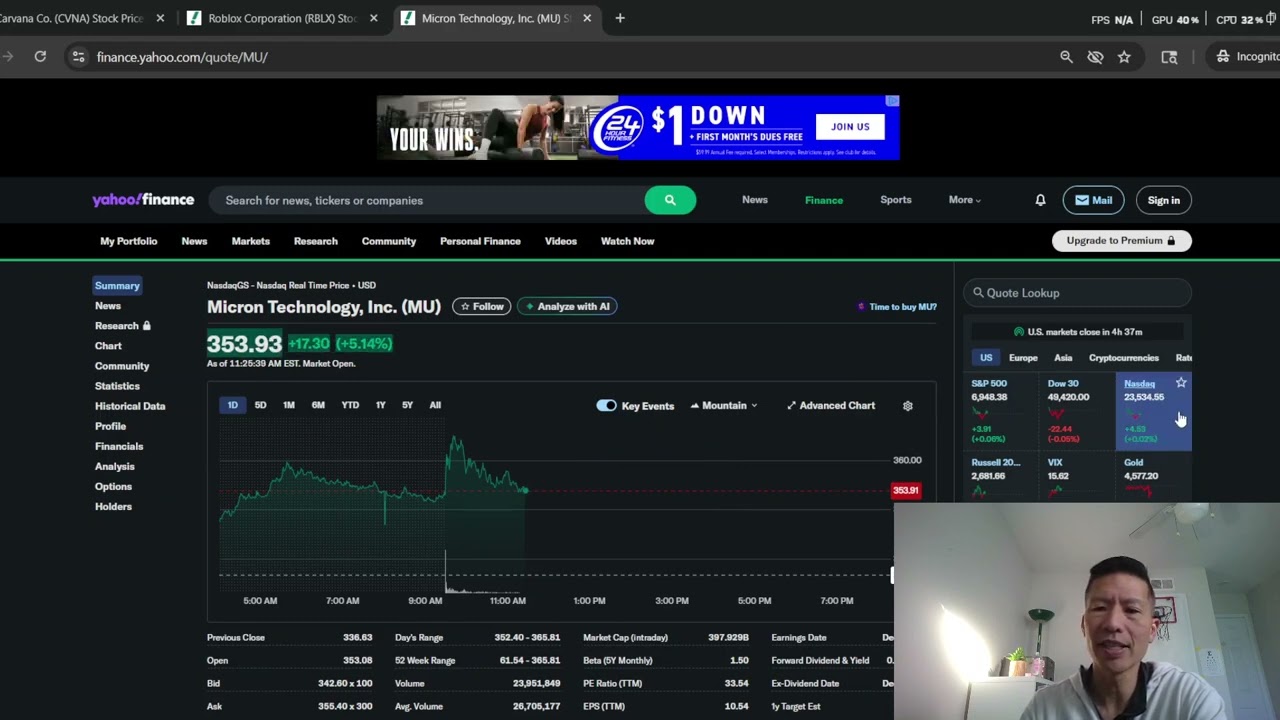This screenshot has height=720, width=1280.
Task: Open the Dow 30 index card
Action: click(x=1078, y=411)
